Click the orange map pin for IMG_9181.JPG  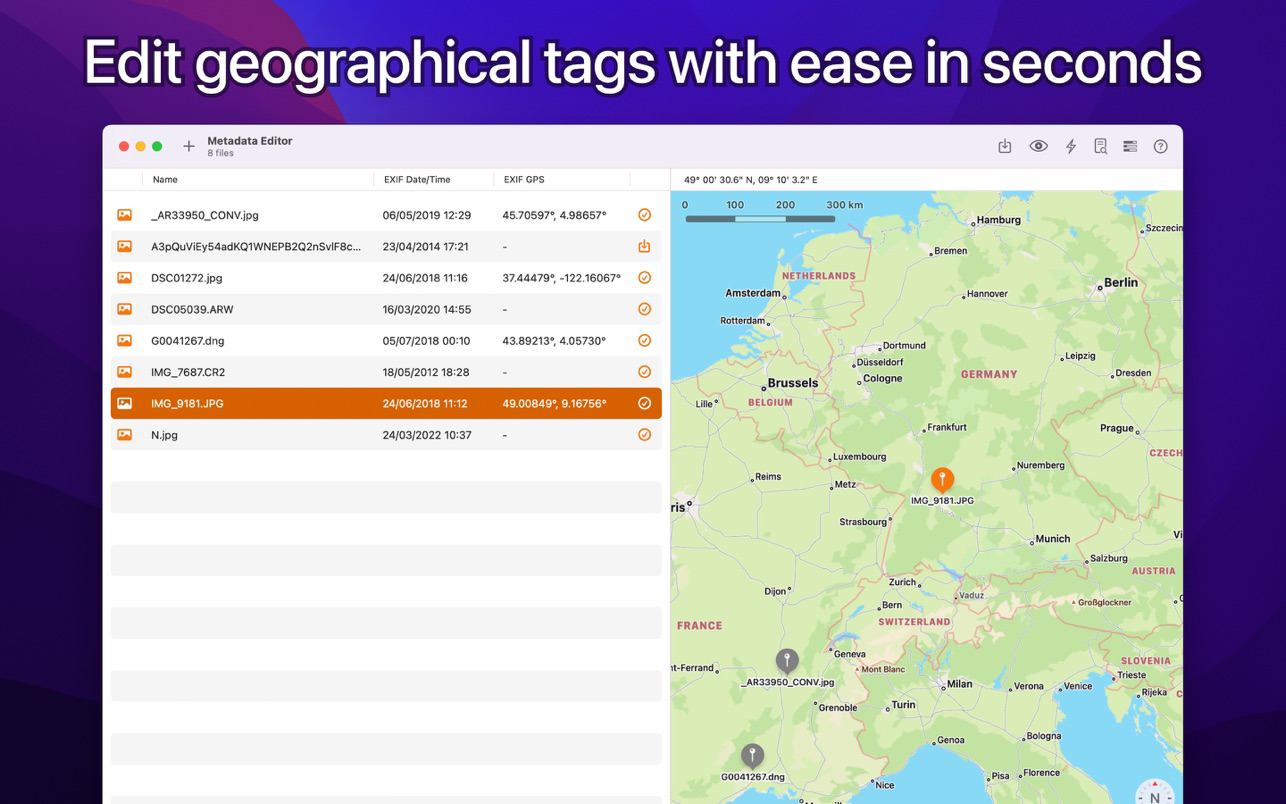point(941,479)
